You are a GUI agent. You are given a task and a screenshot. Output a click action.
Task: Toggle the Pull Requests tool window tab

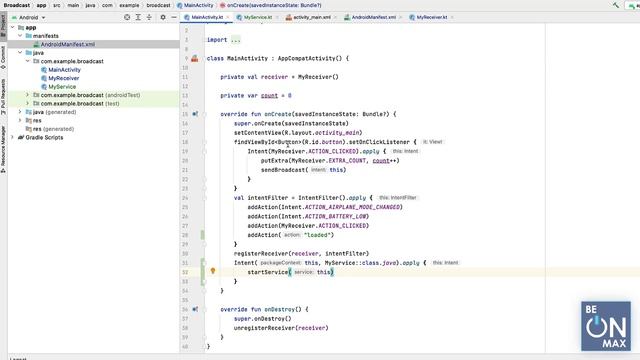pos(3,97)
